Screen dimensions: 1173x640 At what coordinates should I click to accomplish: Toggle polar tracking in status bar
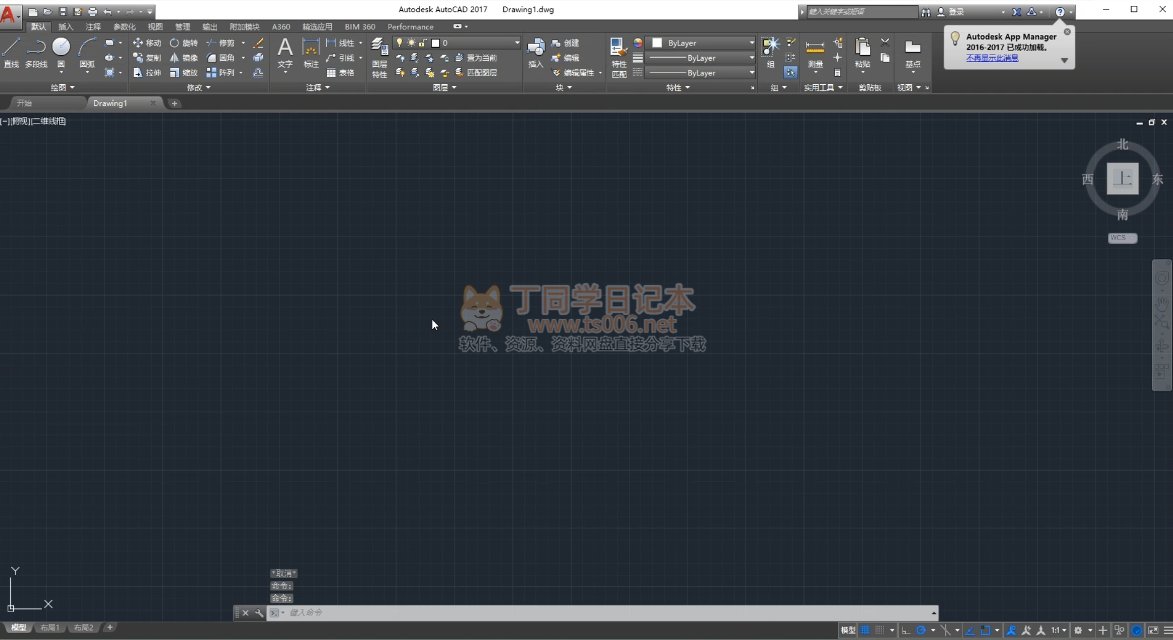(x=922, y=630)
